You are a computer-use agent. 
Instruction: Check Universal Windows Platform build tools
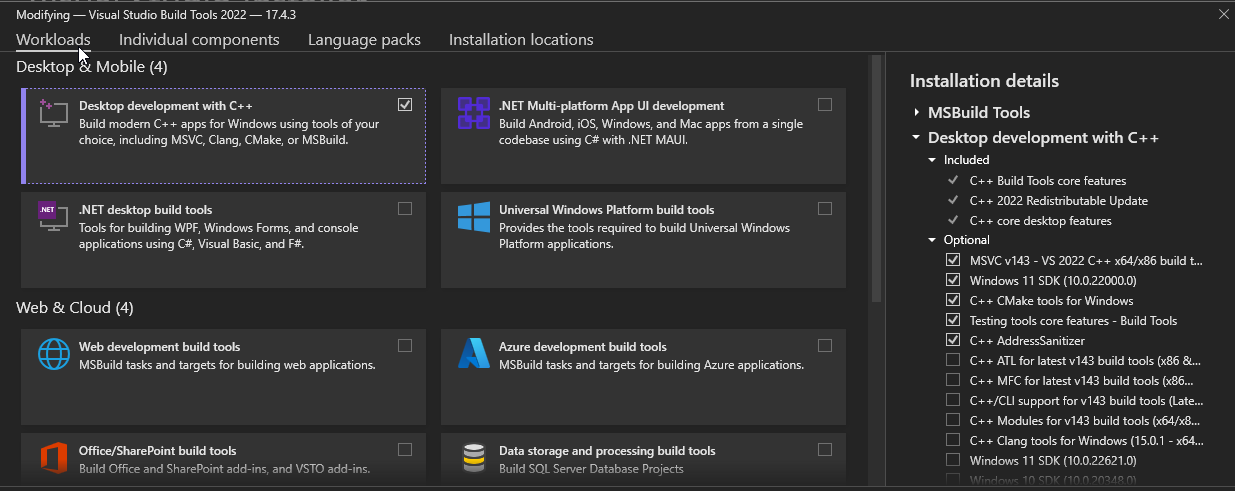825,209
